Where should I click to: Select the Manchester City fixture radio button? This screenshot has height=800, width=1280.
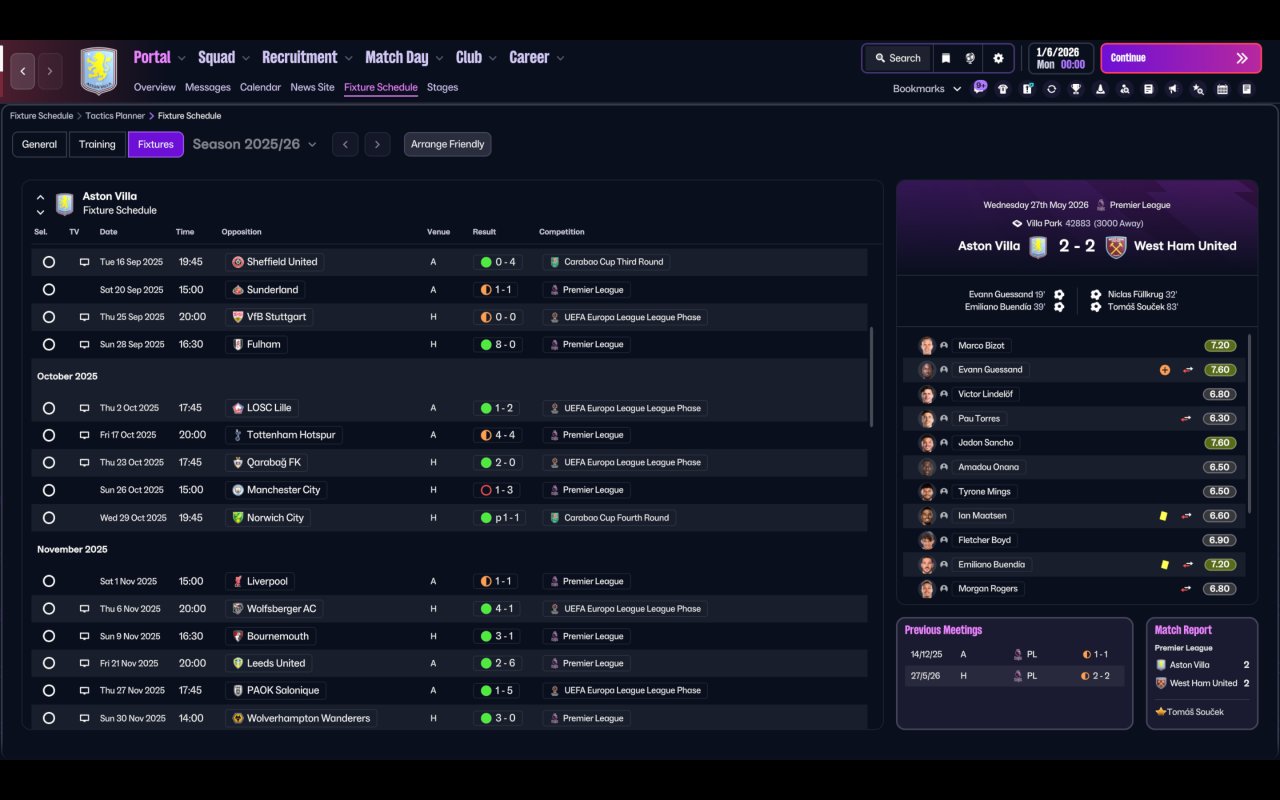(49, 490)
